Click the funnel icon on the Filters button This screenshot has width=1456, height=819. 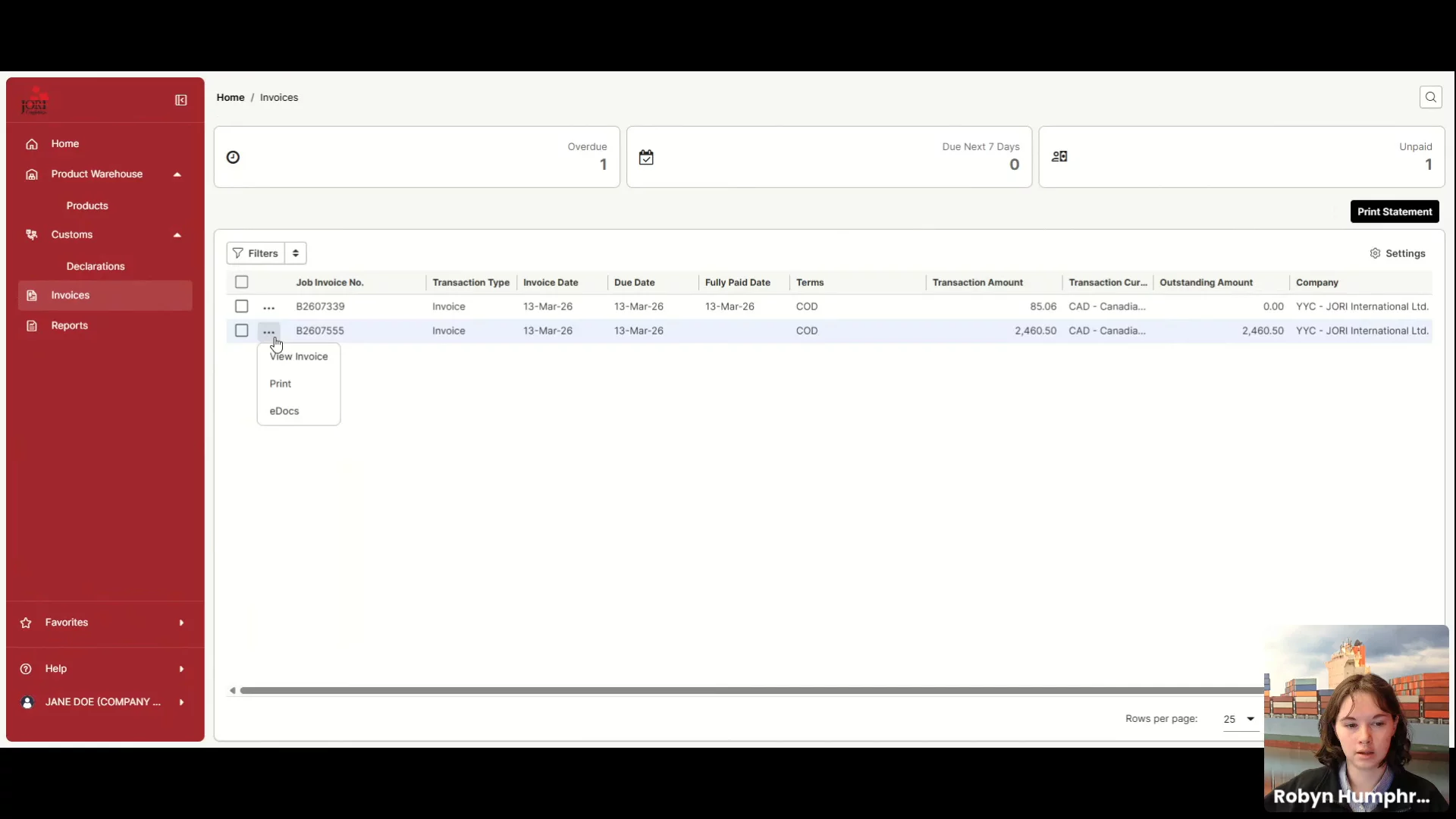[x=238, y=253]
